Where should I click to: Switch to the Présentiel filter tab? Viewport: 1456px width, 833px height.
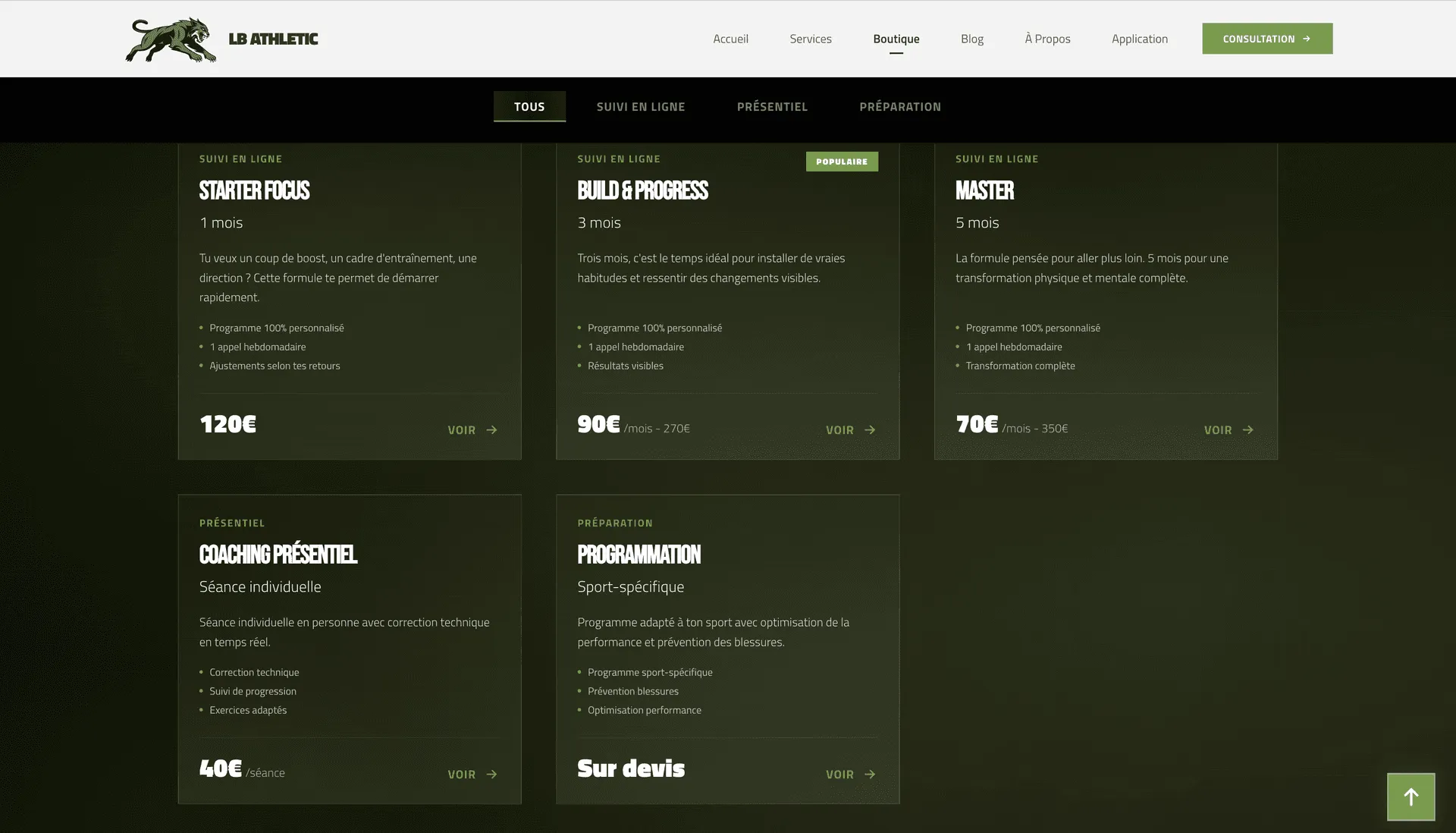(772, 107)
